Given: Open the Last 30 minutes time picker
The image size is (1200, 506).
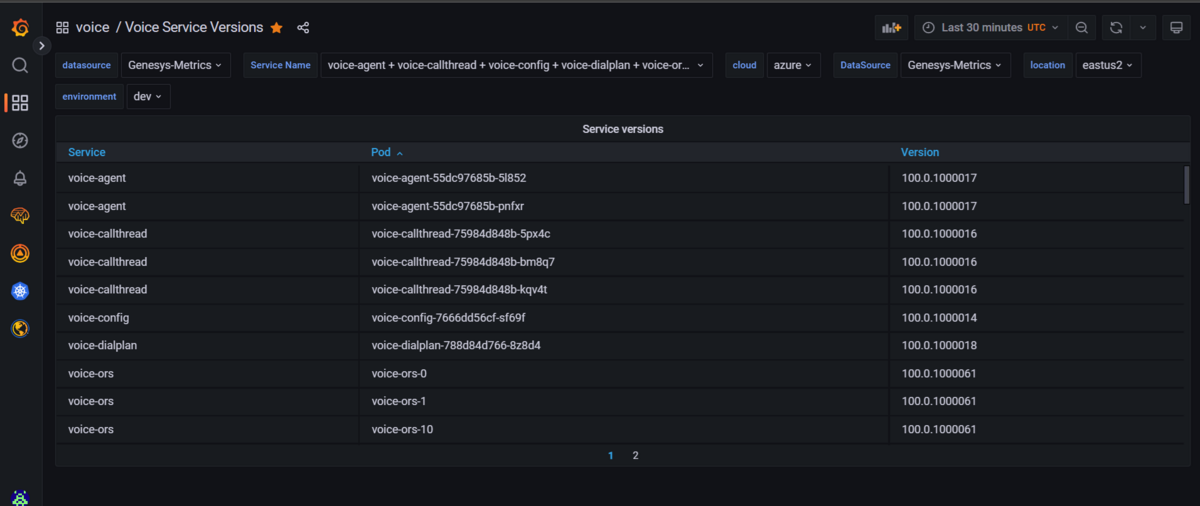Looking at the screenshot, I should coord(990,28).
